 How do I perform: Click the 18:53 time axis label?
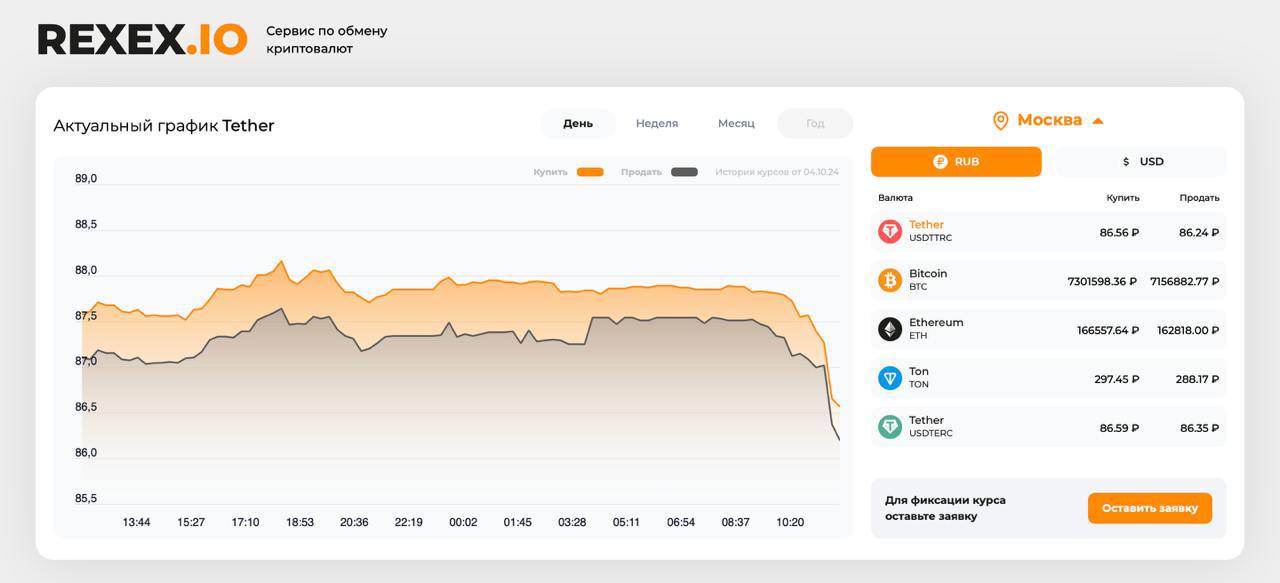pos(300,522)
